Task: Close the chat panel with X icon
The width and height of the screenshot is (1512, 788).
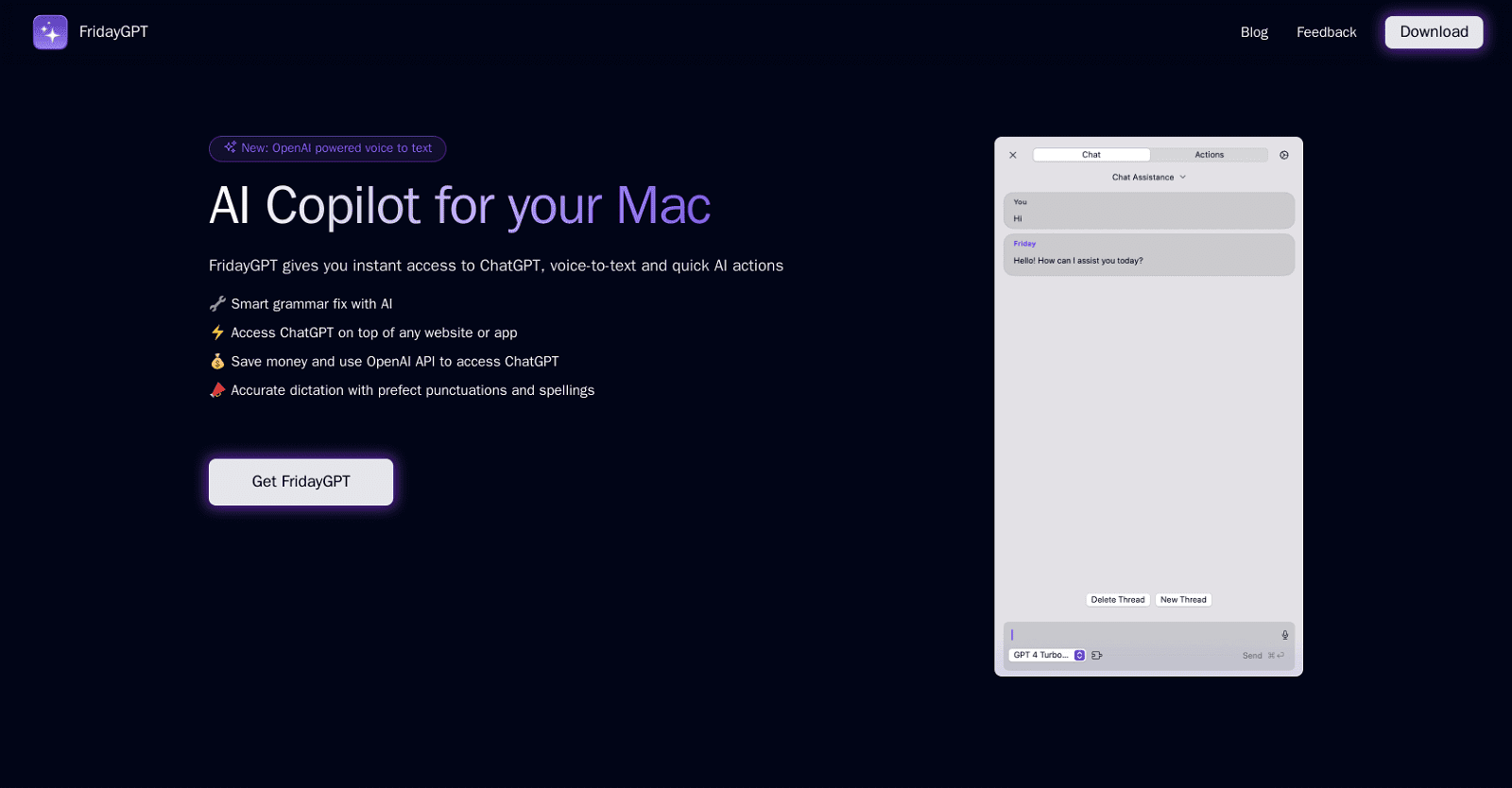Action: (x=1013, y=155)
